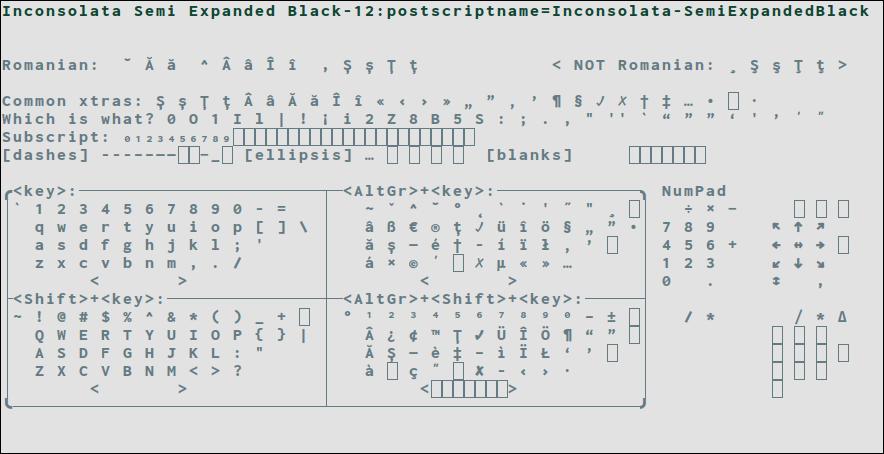Click the NumPad heading label
This screenshot has height=454, width=884.
tap(694, 191)
